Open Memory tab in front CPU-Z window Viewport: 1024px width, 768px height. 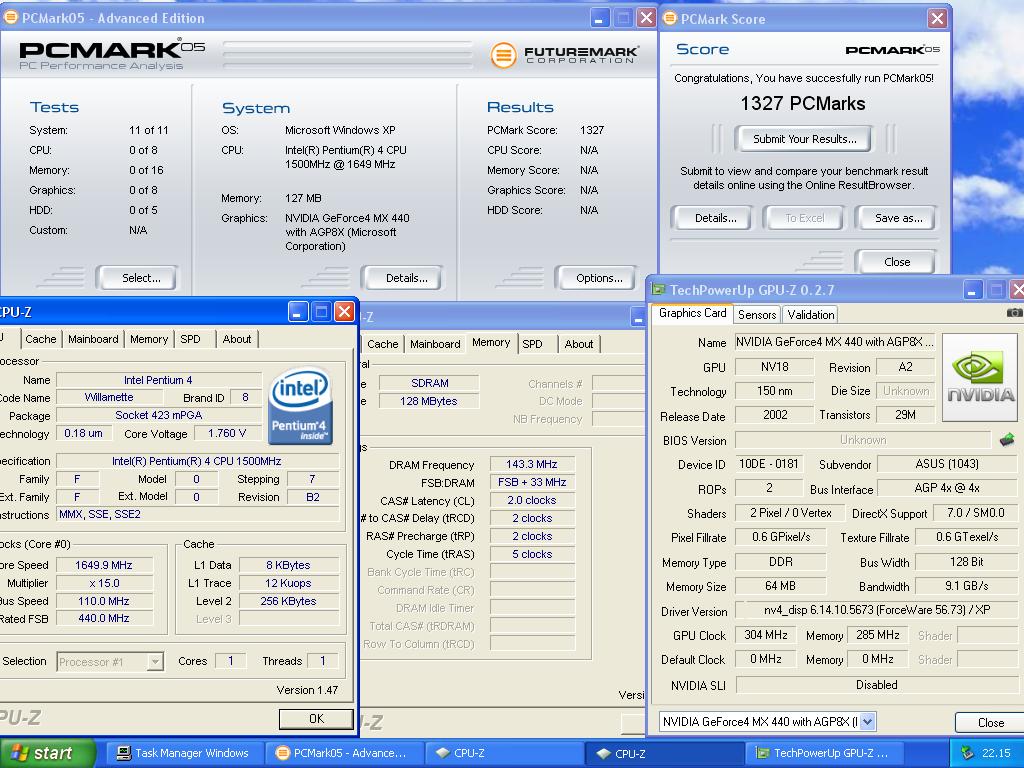(149, 339)
